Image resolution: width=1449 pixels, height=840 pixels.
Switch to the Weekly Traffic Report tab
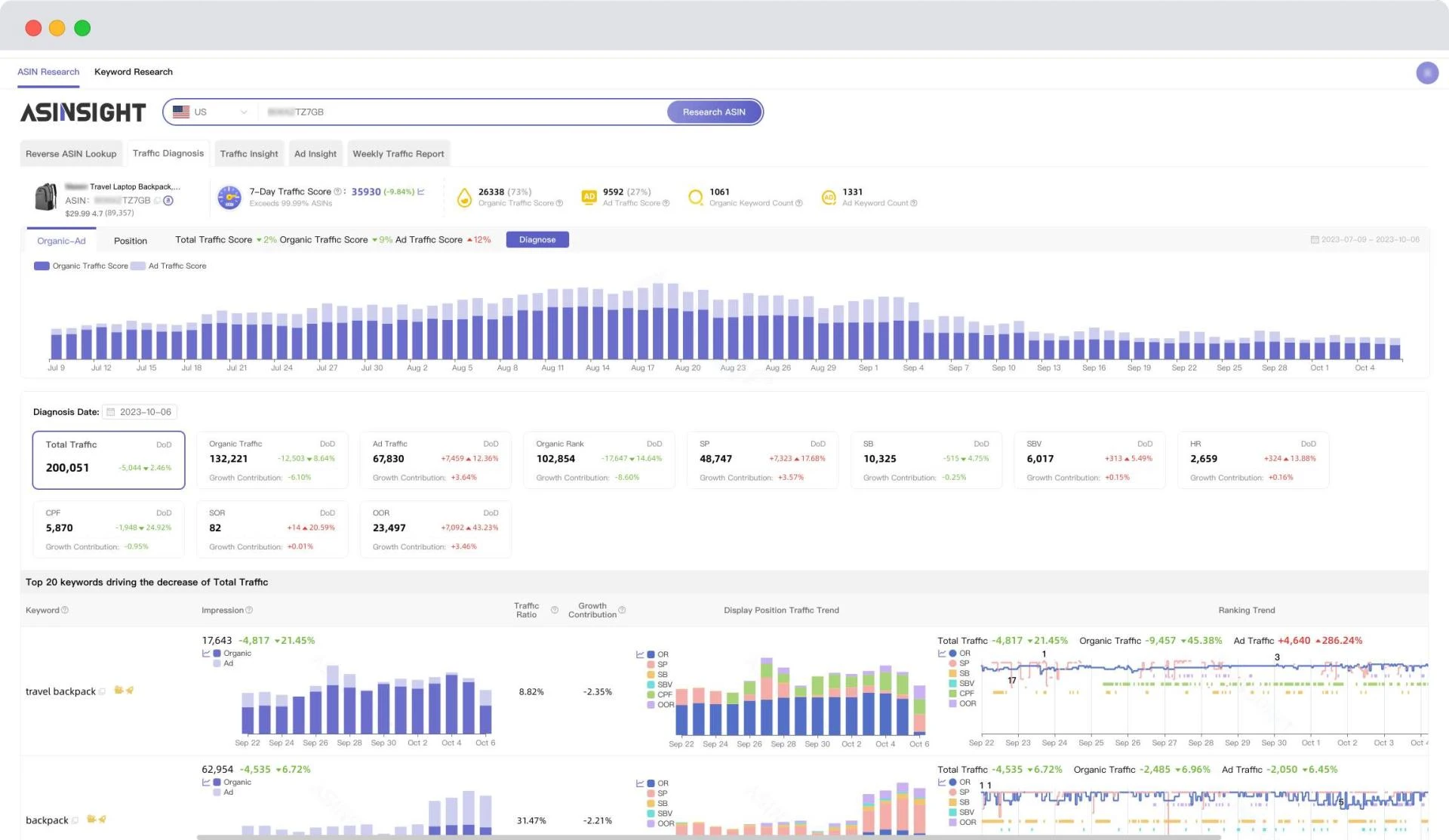pos(398,153)
